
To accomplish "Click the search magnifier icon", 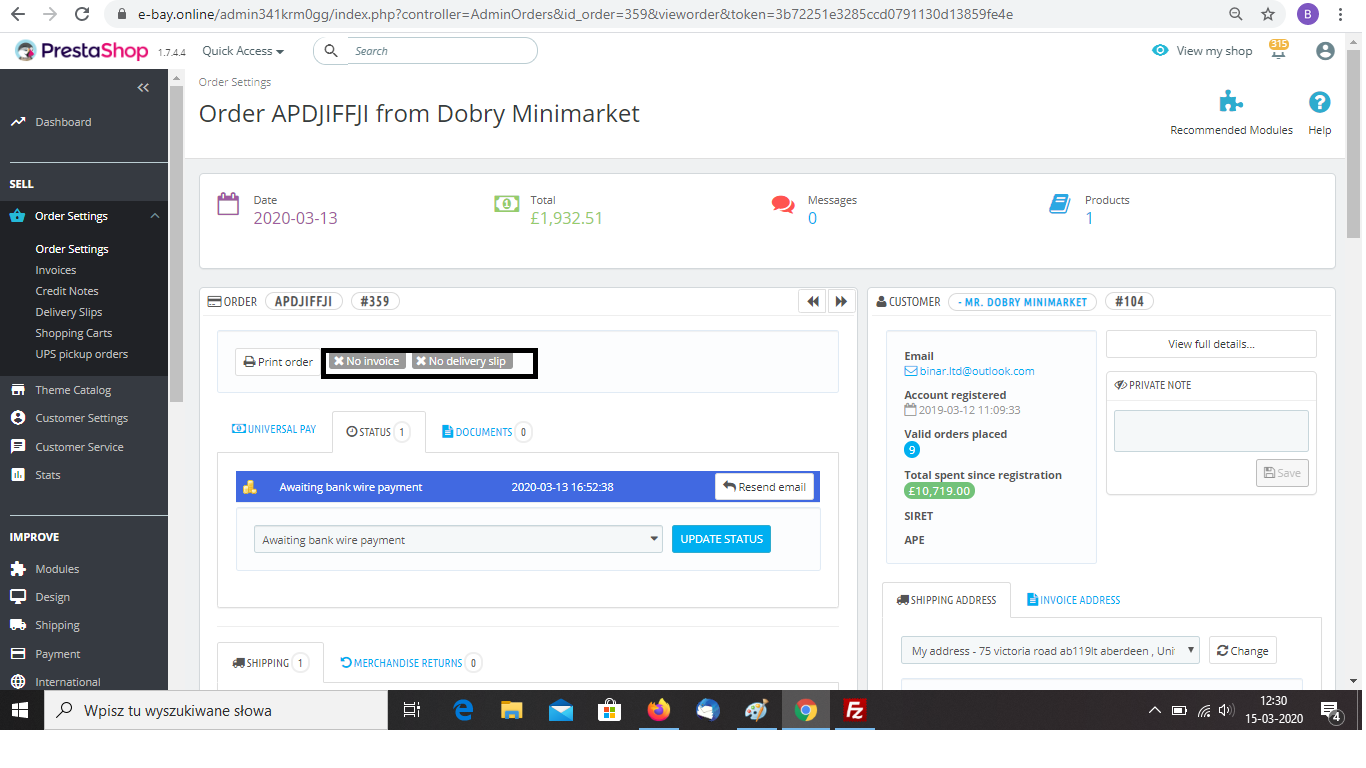I will (x=330, y=51).
